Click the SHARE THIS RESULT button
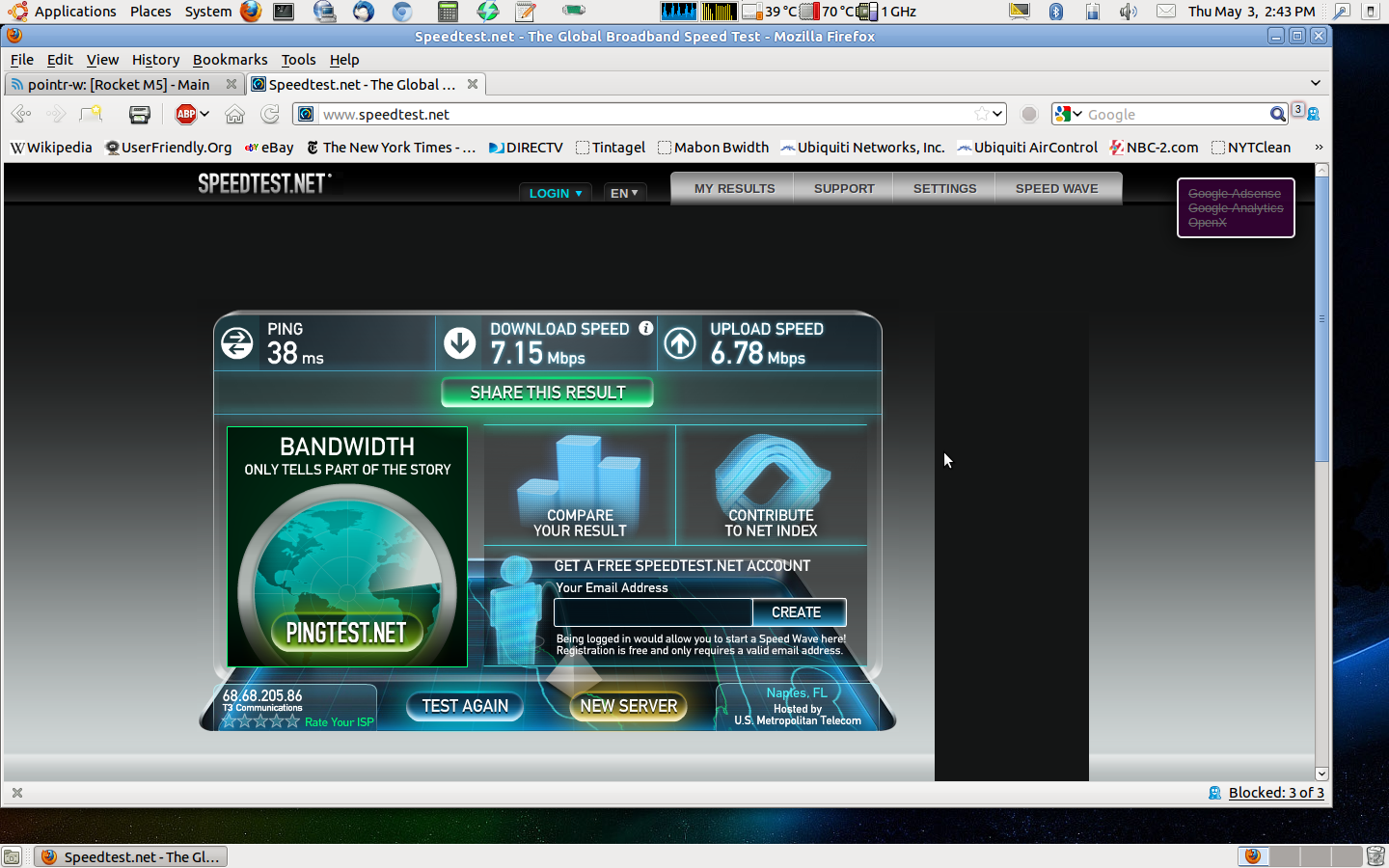Image resolution: width=1389 pixels, height=868 pixels. [547, 393]
